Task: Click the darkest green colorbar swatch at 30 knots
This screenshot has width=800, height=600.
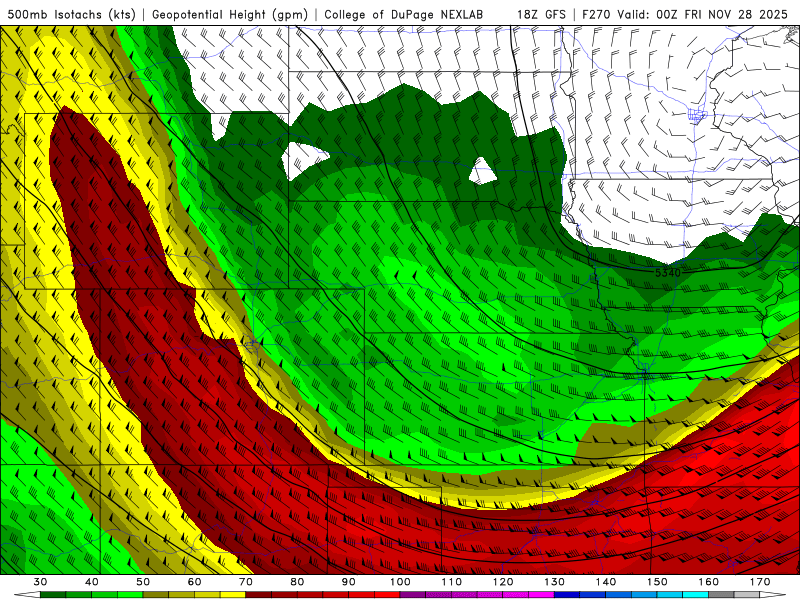Action: coord(53,595)
